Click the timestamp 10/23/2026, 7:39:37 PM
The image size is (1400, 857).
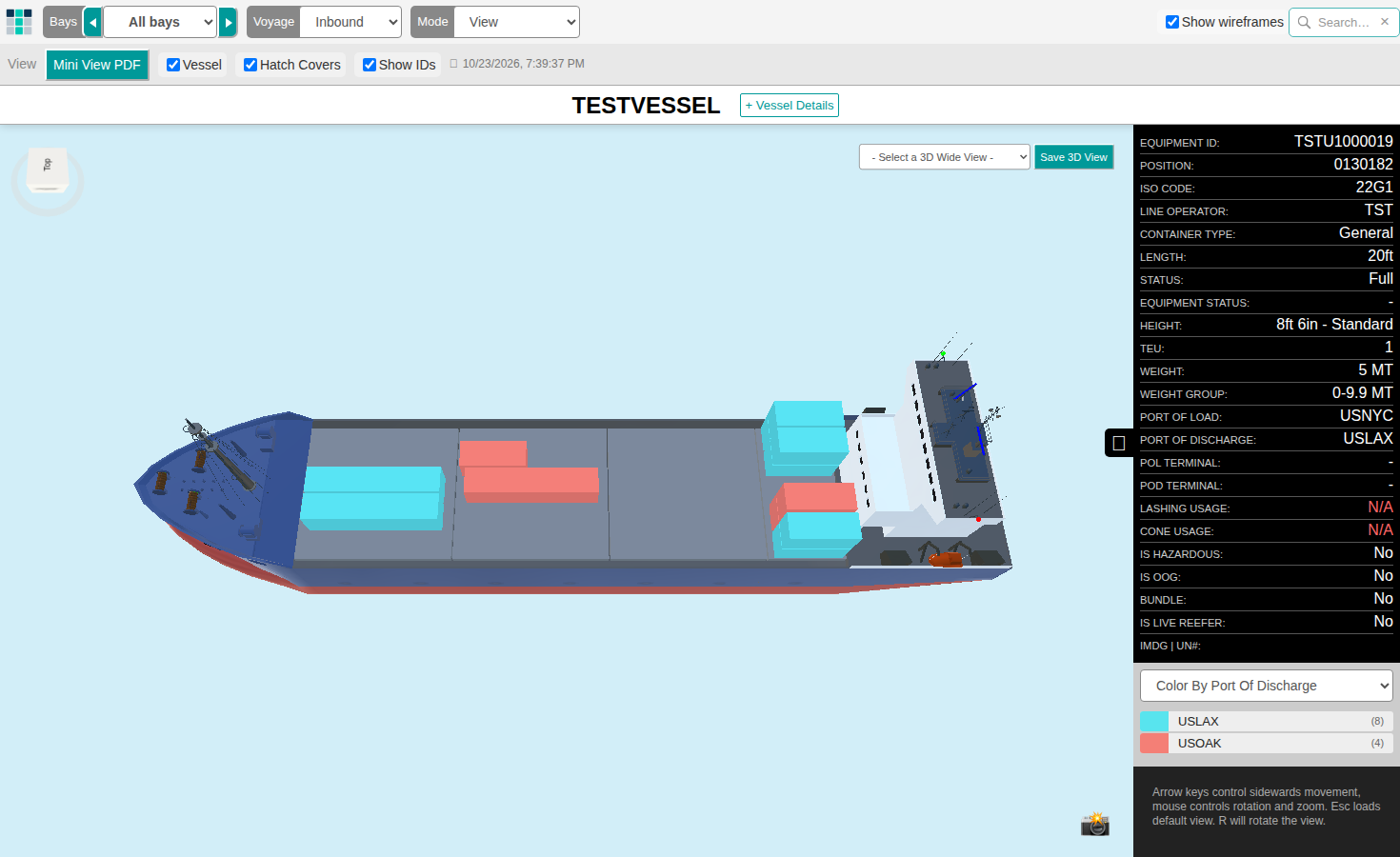523,64
